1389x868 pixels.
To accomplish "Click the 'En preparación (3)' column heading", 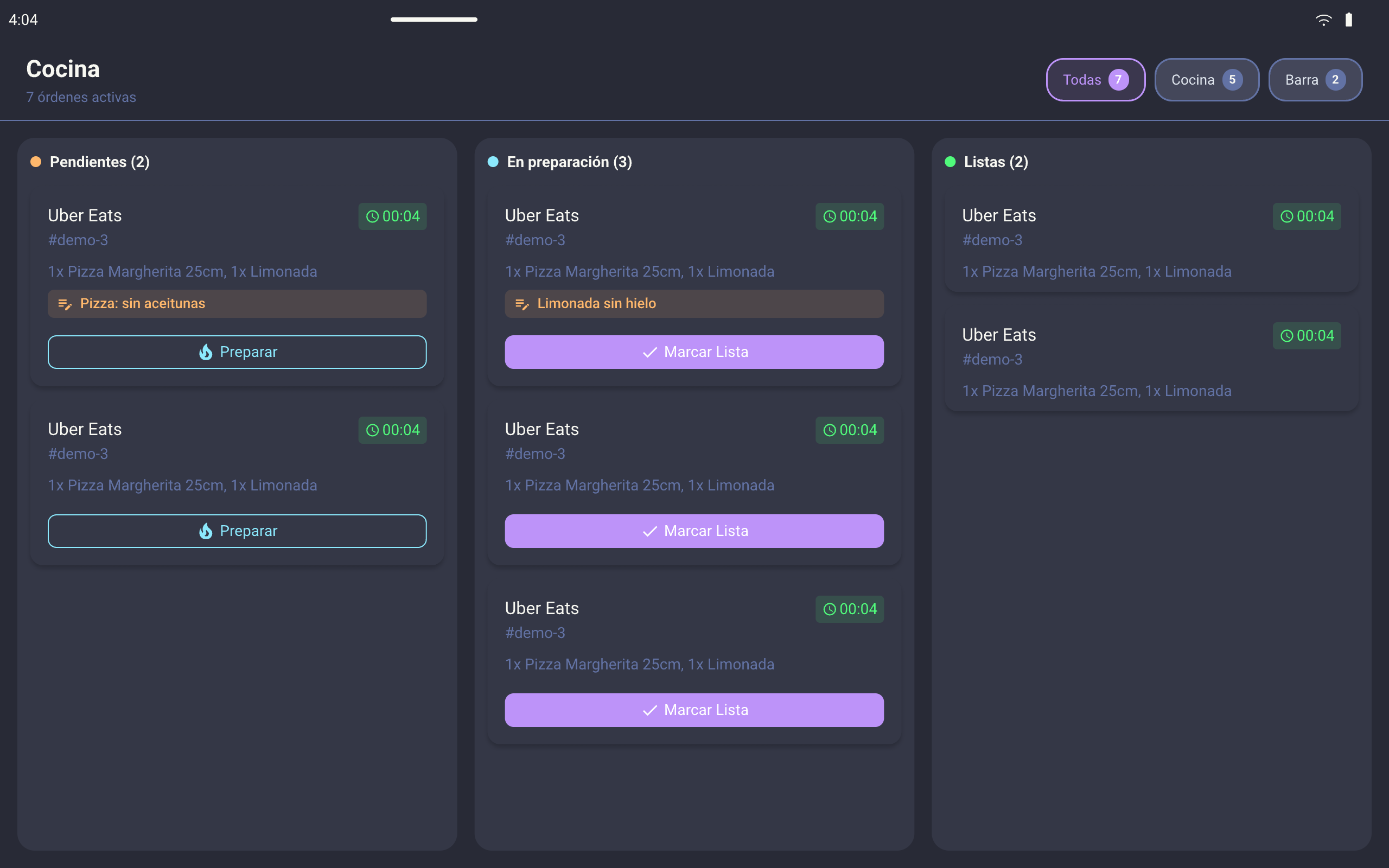I will [569, 162].
